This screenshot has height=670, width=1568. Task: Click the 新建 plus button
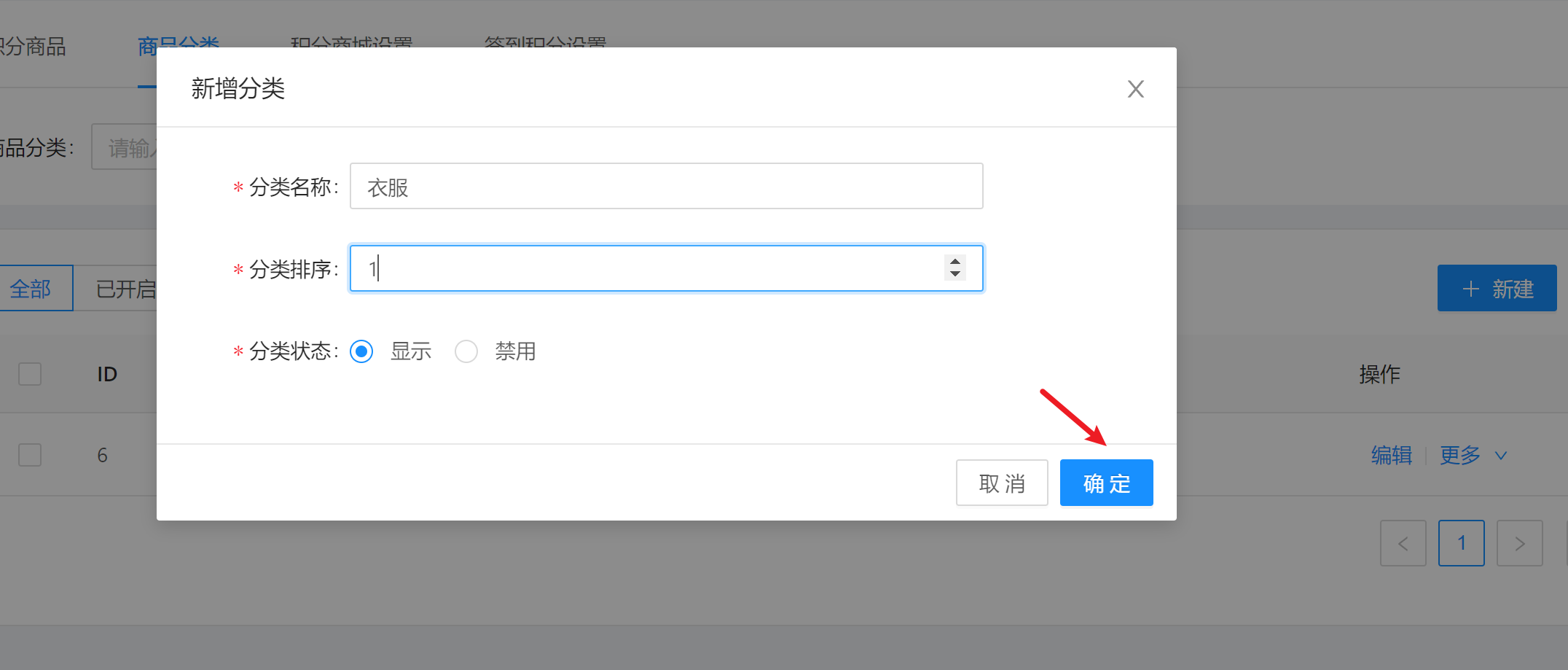pyautogui.click(x=1497, y=289)
